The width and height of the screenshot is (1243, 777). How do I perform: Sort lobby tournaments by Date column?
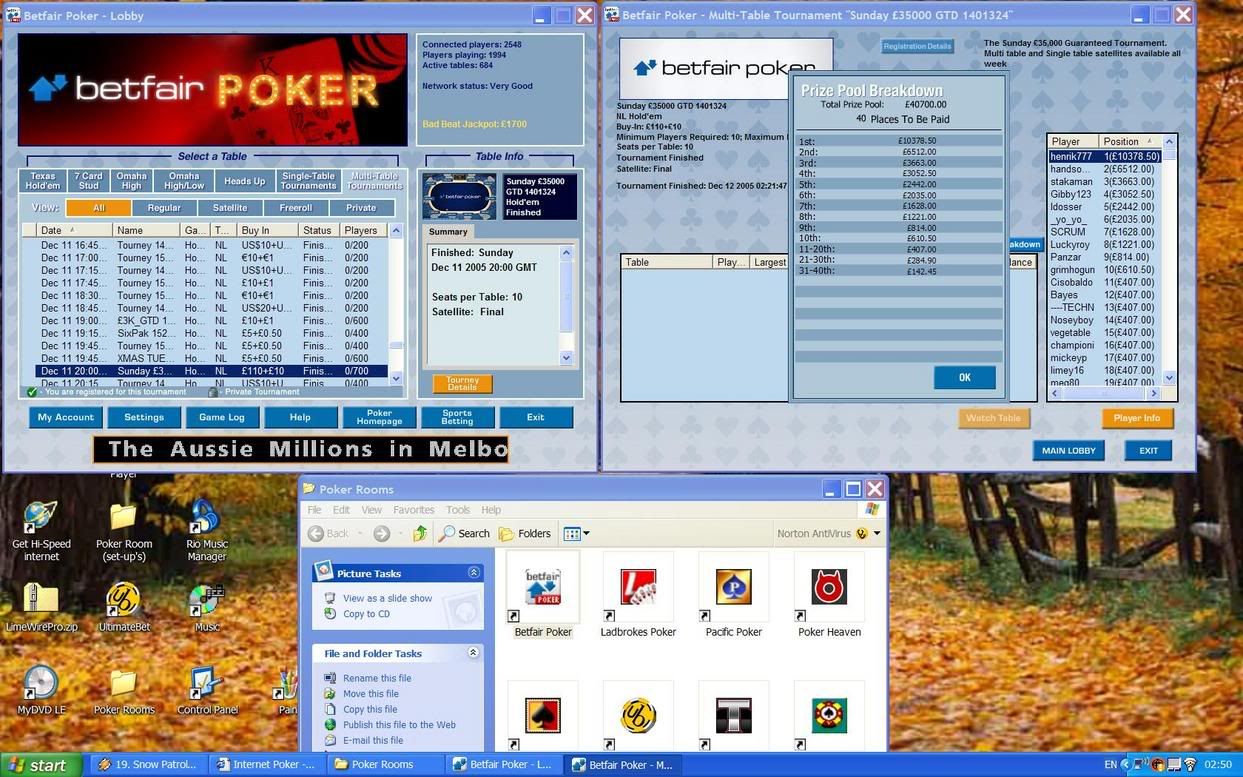click(x=74, y=230)
